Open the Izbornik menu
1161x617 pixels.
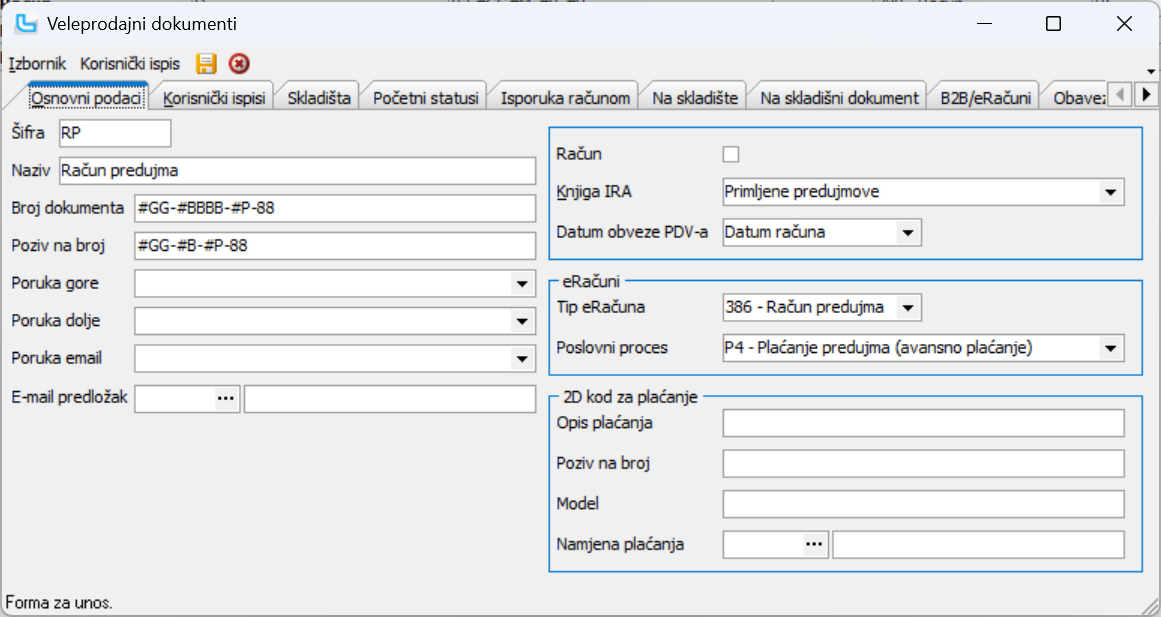click(x=38, y=64)
